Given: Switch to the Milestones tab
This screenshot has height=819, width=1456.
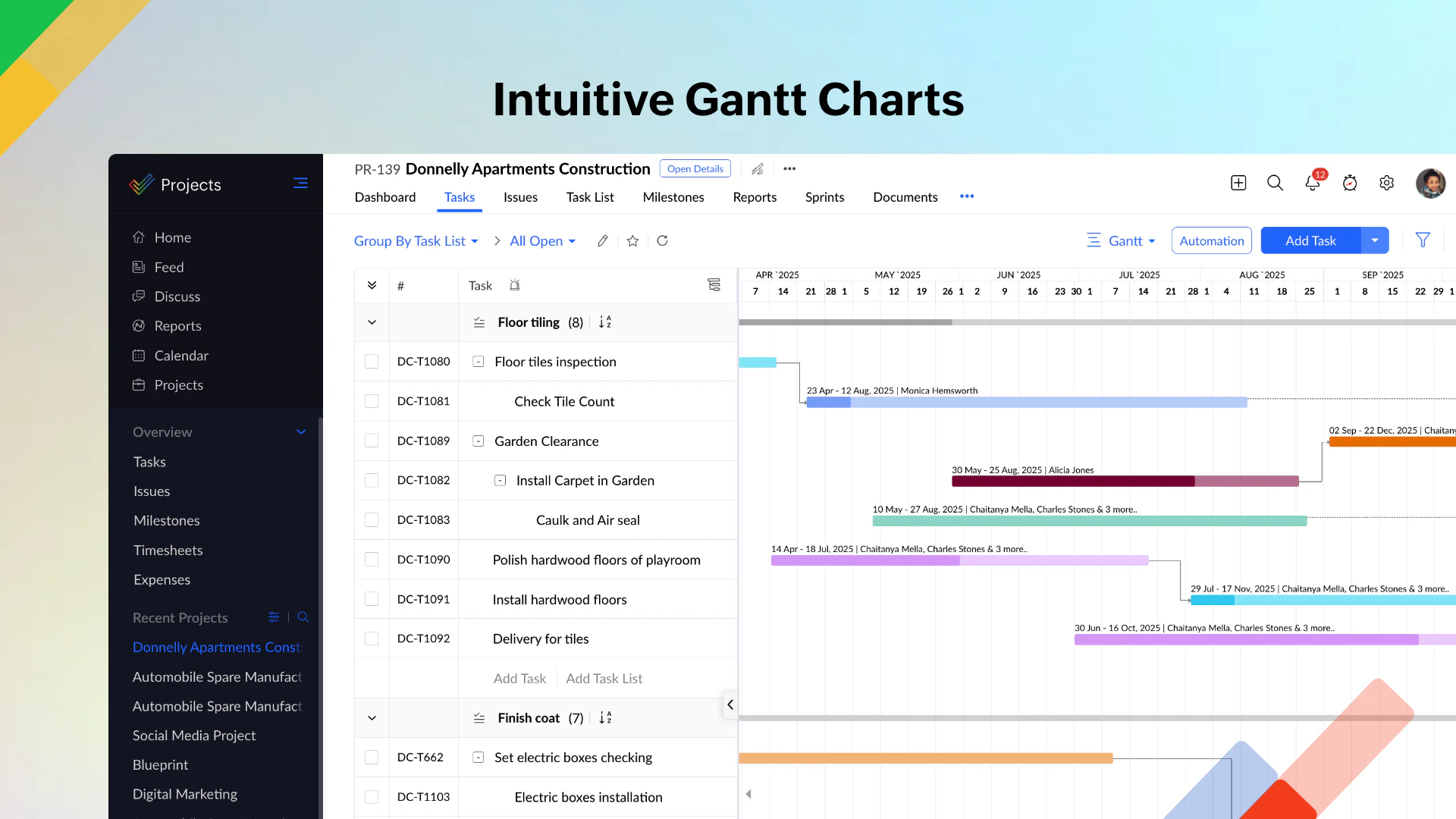Looking at the screenshot, I should tap(673, 197).
